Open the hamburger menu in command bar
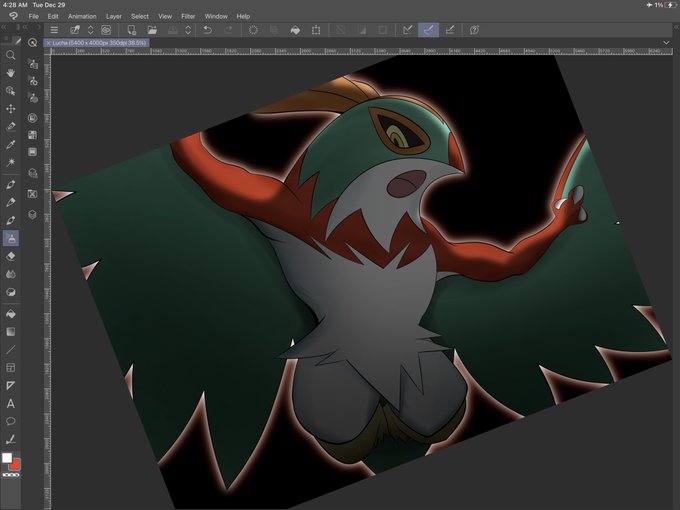The width and height of the screenshot is (680, 510). (x=54, y=30)
